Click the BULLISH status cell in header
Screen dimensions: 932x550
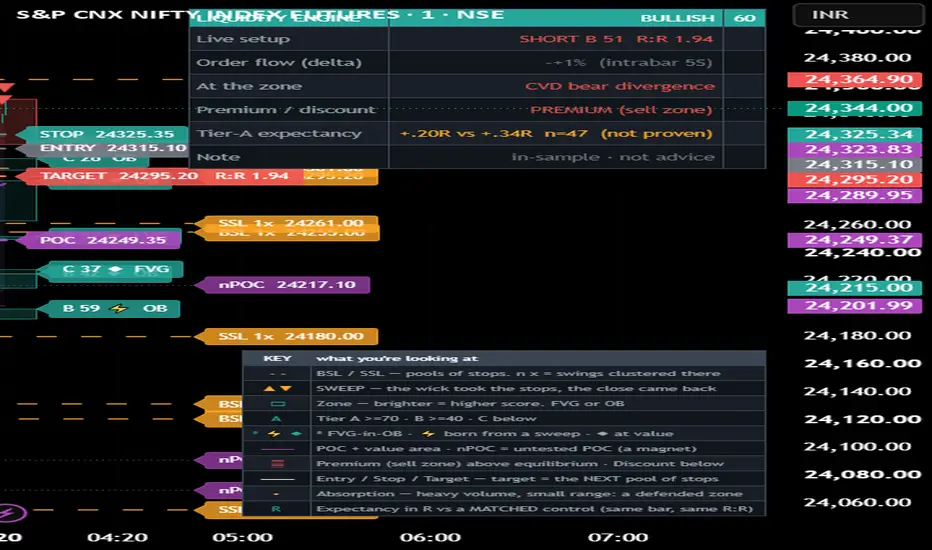click(x=676, y=18)
